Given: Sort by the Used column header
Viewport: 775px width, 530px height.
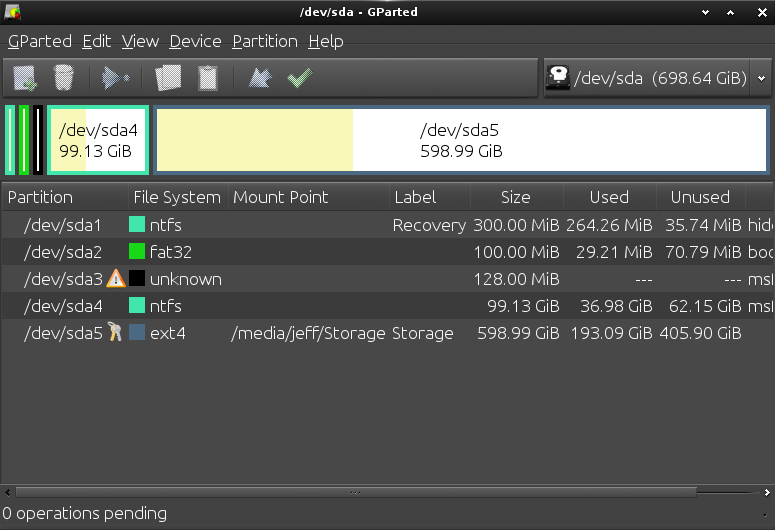Looking at the screenshot, I should [x=609, y=197].
